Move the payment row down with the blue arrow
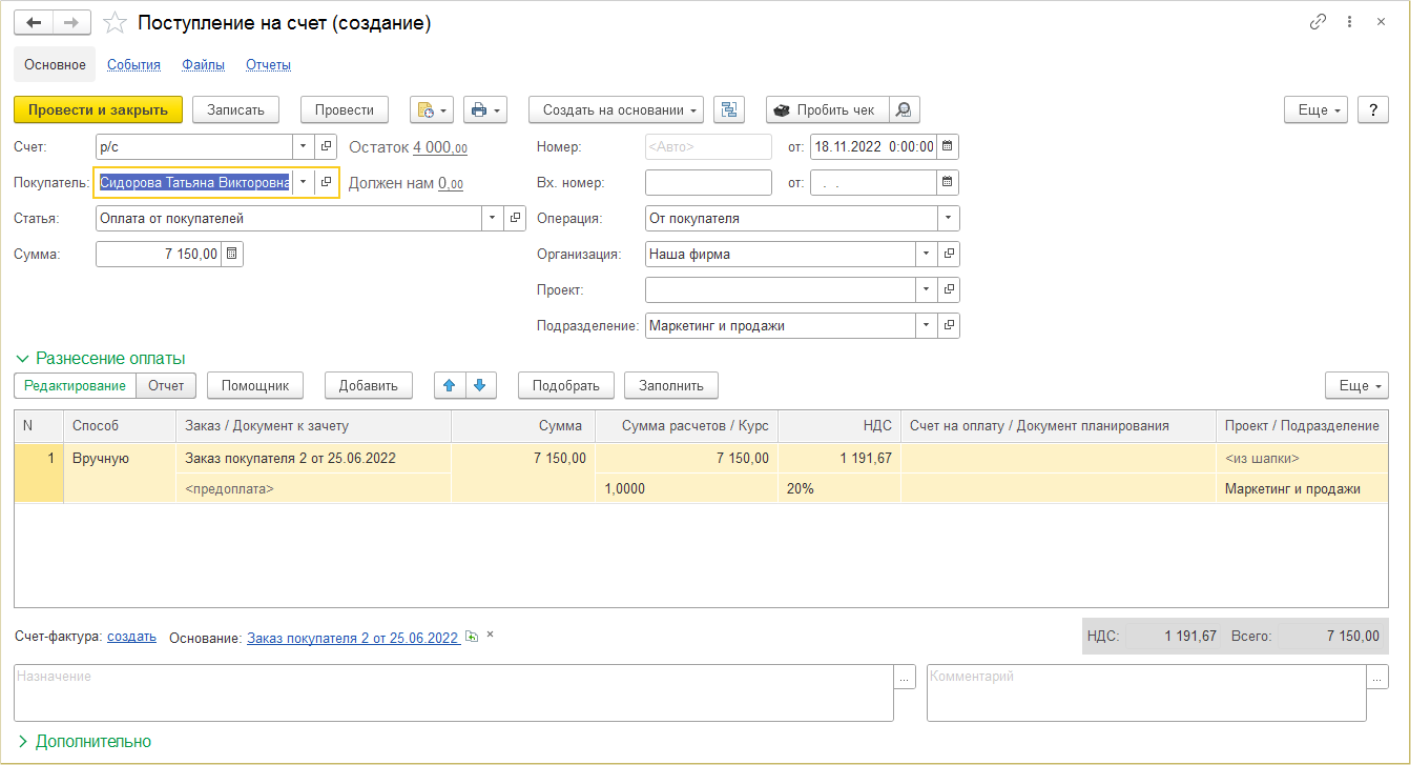 (481, 385)
